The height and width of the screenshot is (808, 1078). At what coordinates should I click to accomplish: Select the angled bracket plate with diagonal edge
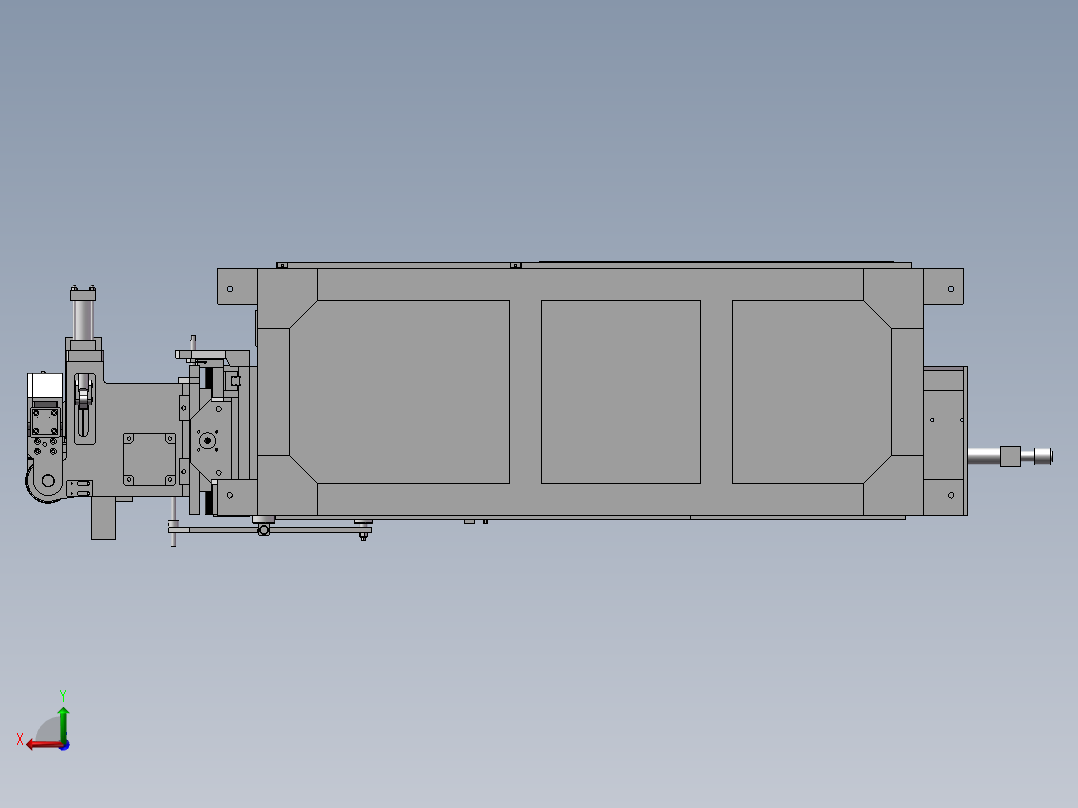[217, 470]
